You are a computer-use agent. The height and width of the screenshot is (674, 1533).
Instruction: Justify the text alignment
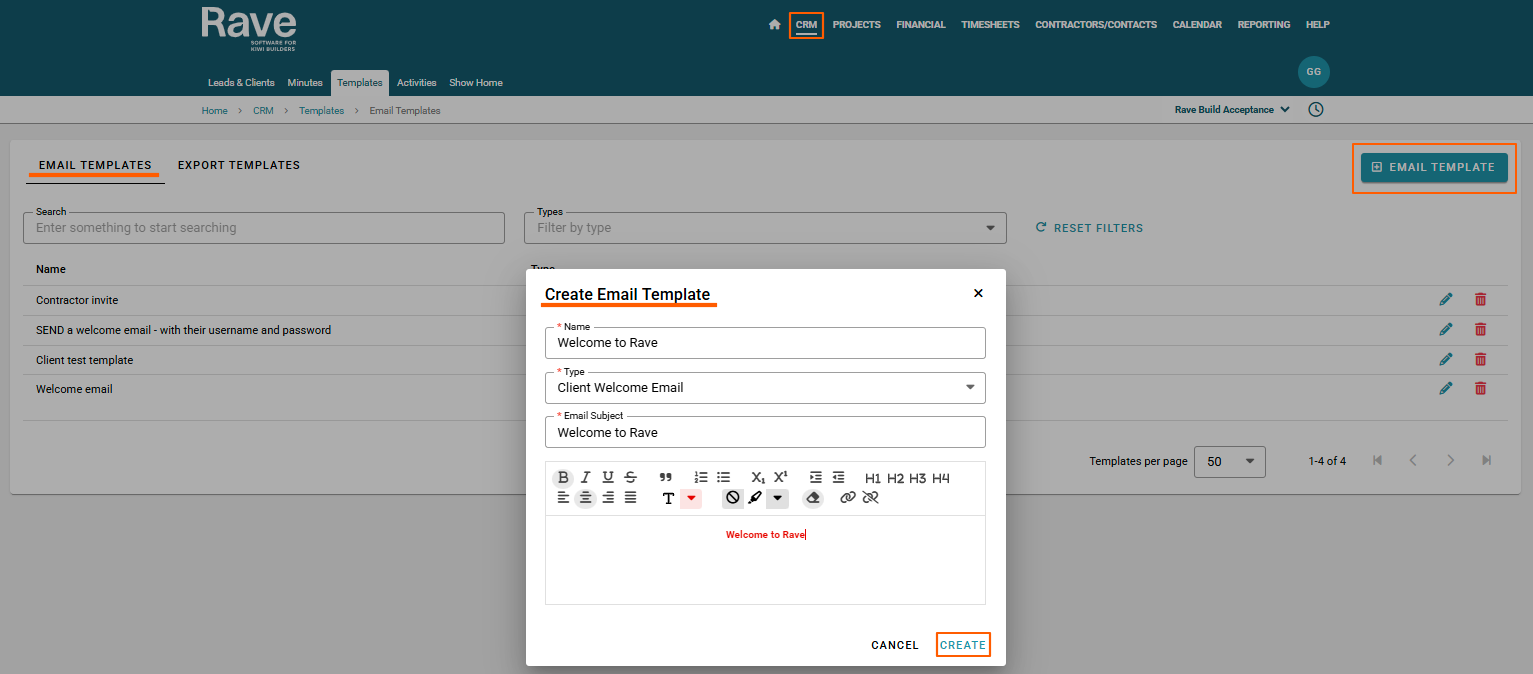630,498
